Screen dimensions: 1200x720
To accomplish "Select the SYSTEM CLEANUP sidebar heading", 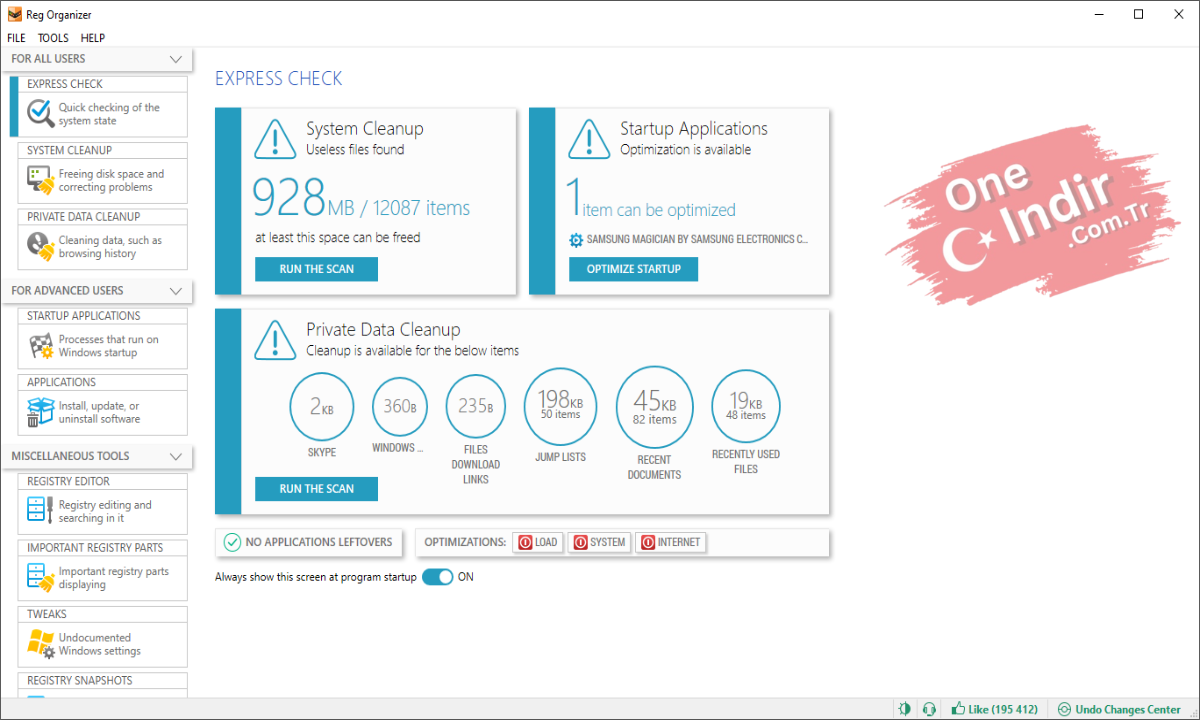I will 69,150.
